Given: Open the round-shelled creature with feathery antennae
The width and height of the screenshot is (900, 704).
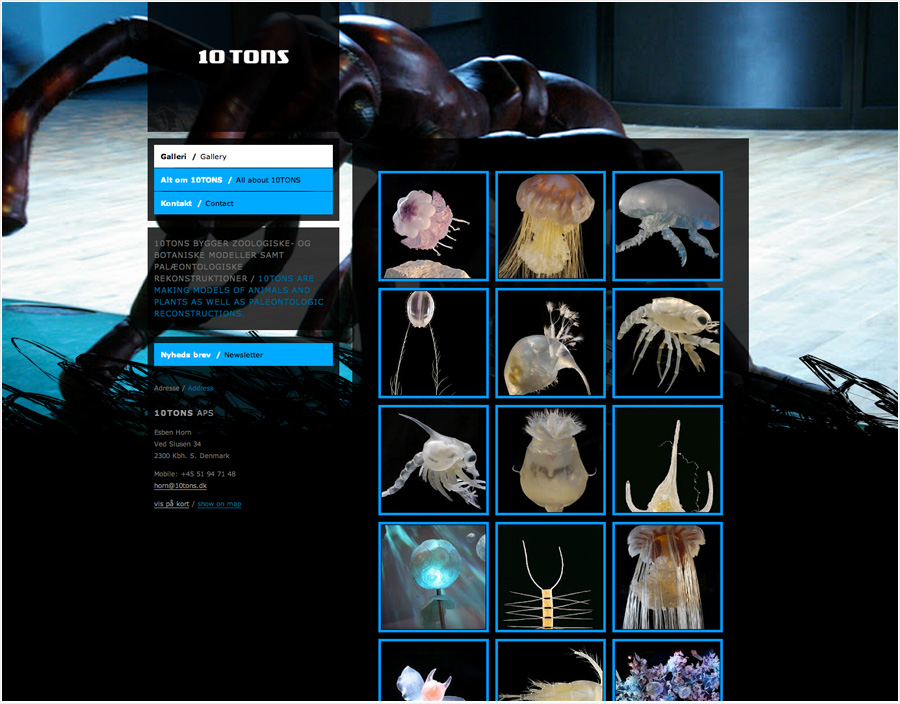Looking at the screenshot, I should point(550,343).
